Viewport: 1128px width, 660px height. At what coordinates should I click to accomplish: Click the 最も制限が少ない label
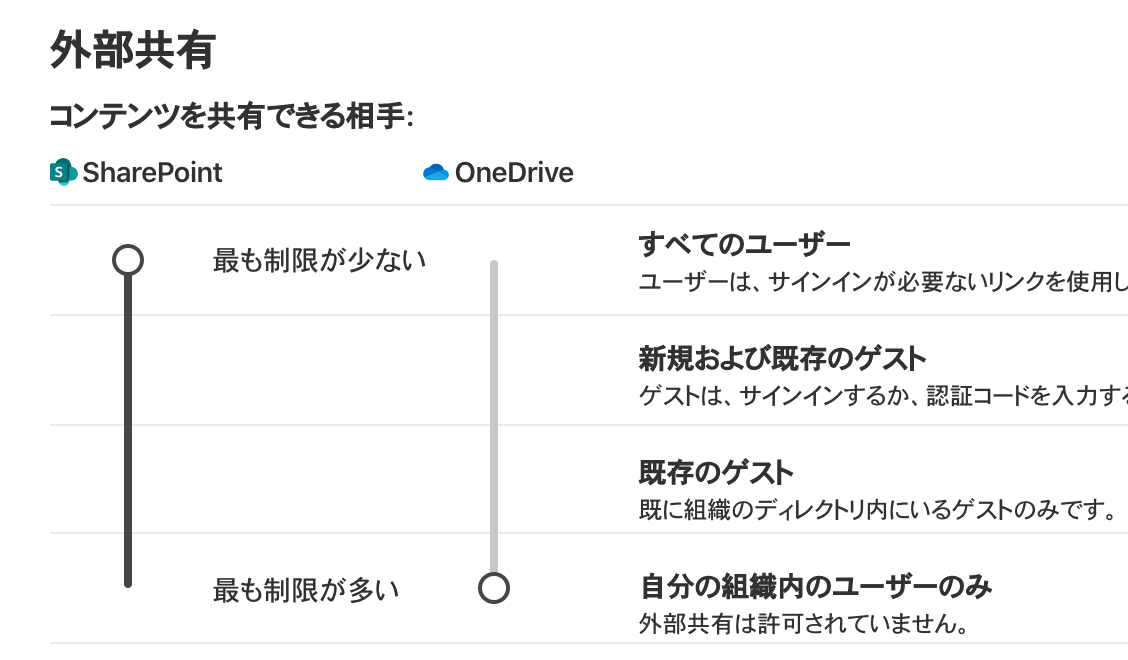click(x=319, y=261)
